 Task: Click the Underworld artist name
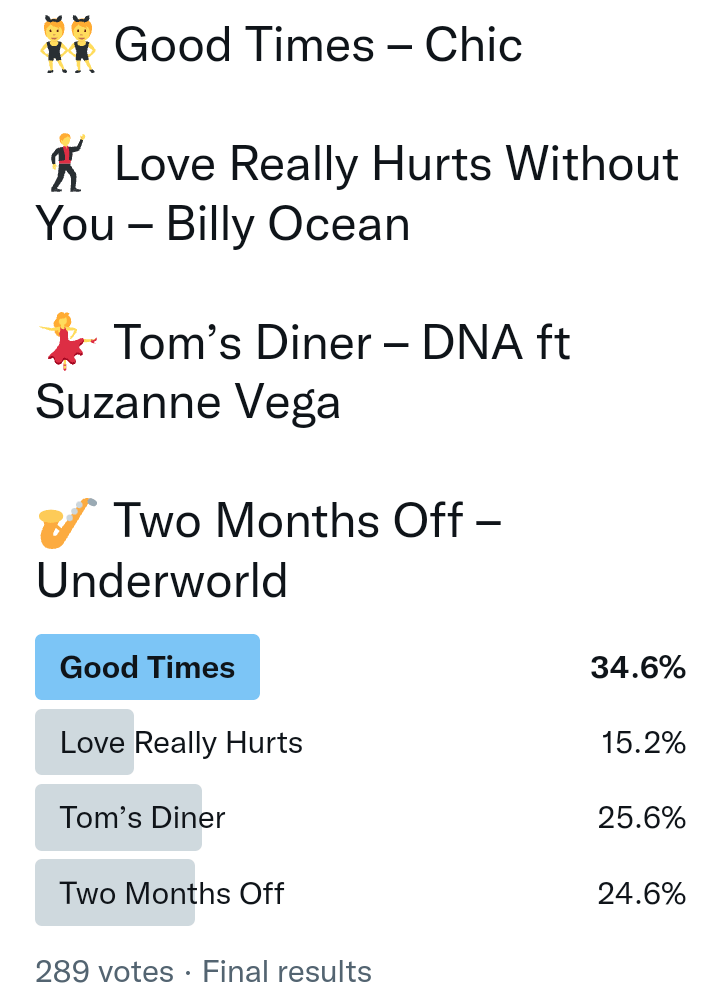click(162, 580)
